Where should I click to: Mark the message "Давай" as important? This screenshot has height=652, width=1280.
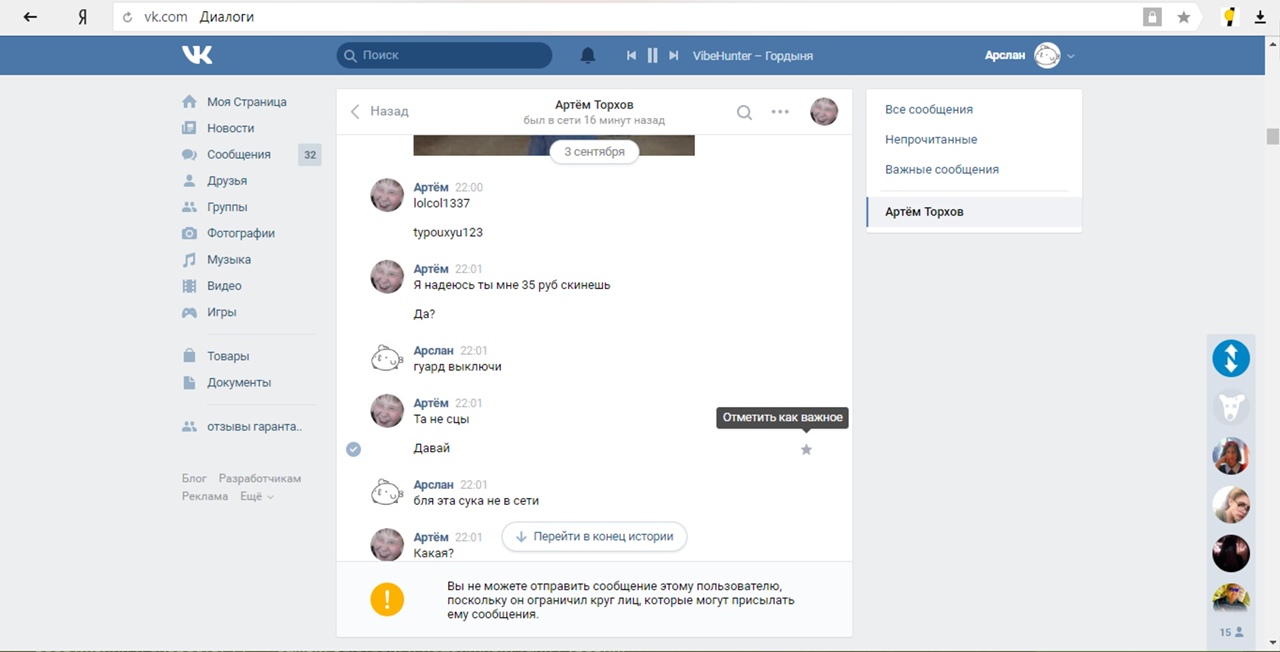click(x=806, y=450)
